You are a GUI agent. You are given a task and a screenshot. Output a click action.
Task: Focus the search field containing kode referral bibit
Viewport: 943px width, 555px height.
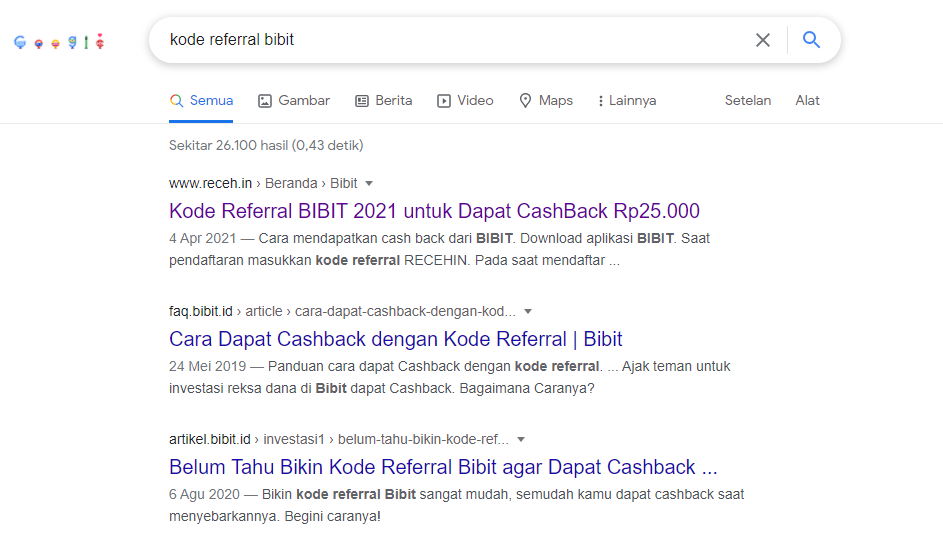click(457, 40)
